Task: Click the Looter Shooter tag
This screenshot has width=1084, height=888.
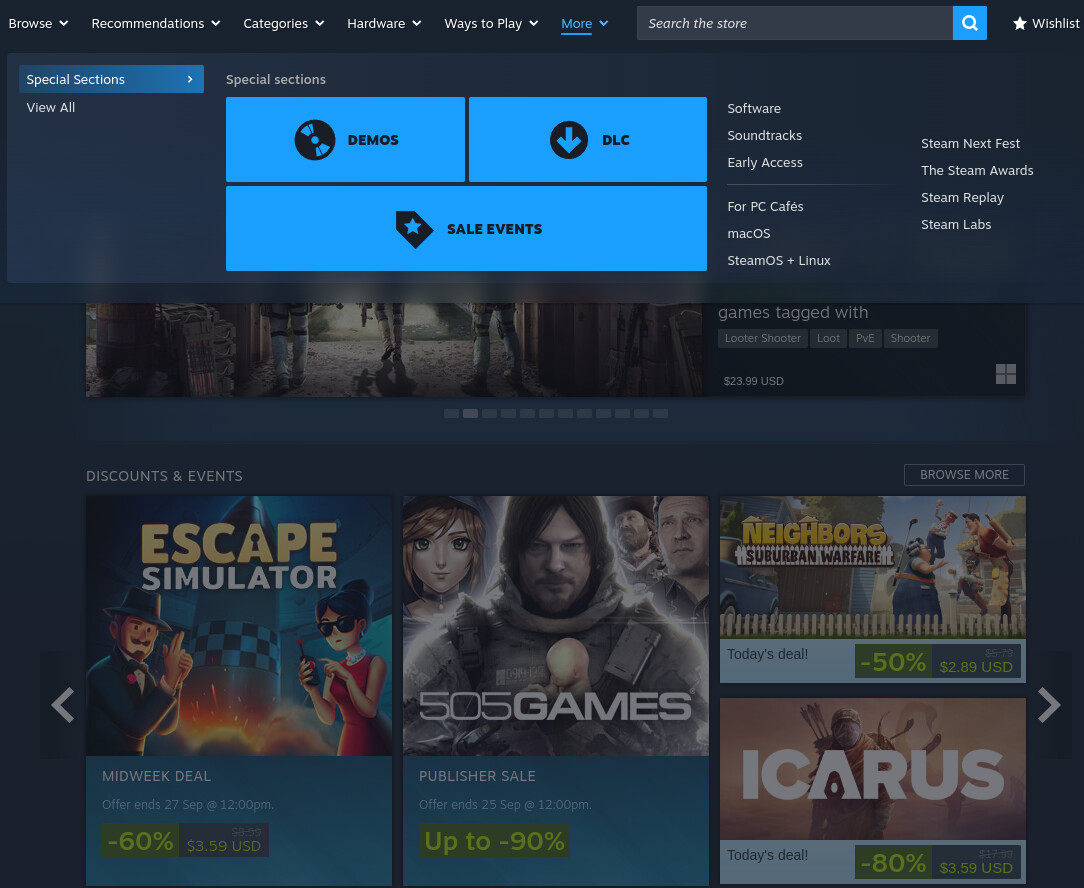Action: pos(762,338)
